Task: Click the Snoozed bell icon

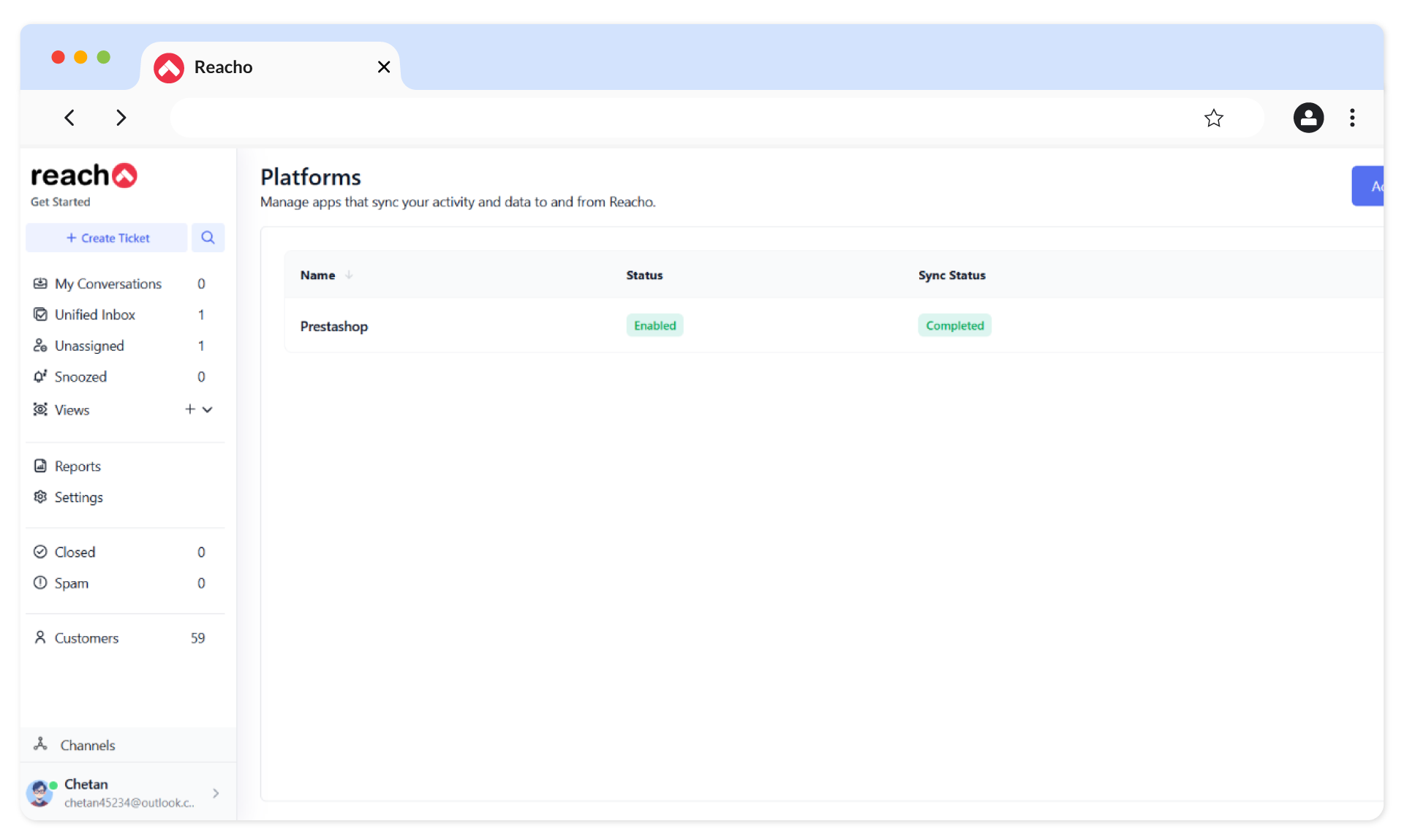Action: coord(40,377)
